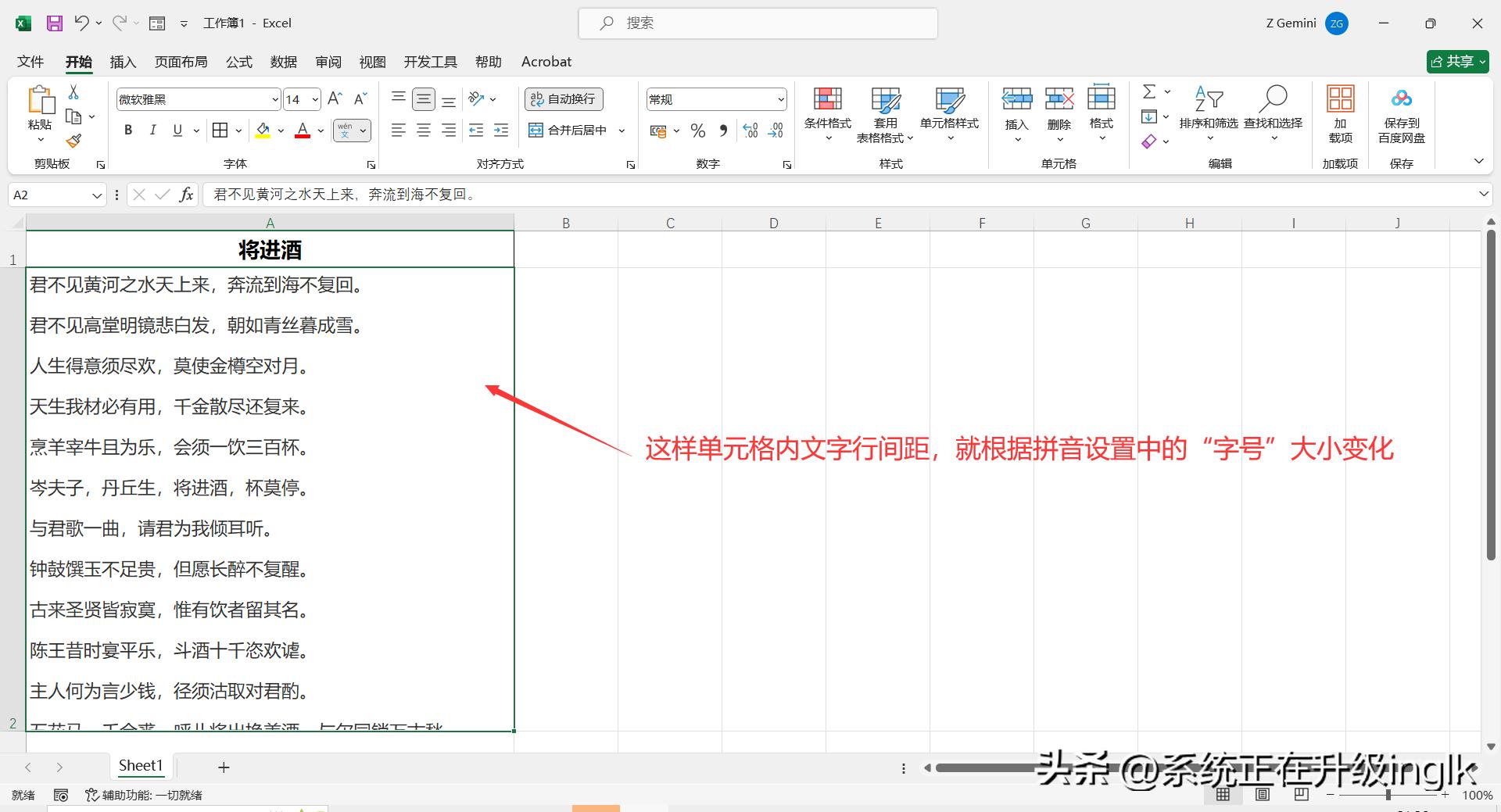The height and width of the screenshot is (812, 1501).
Task: Click the save icon in quick access toolbar
Action: tap(54, 23)
